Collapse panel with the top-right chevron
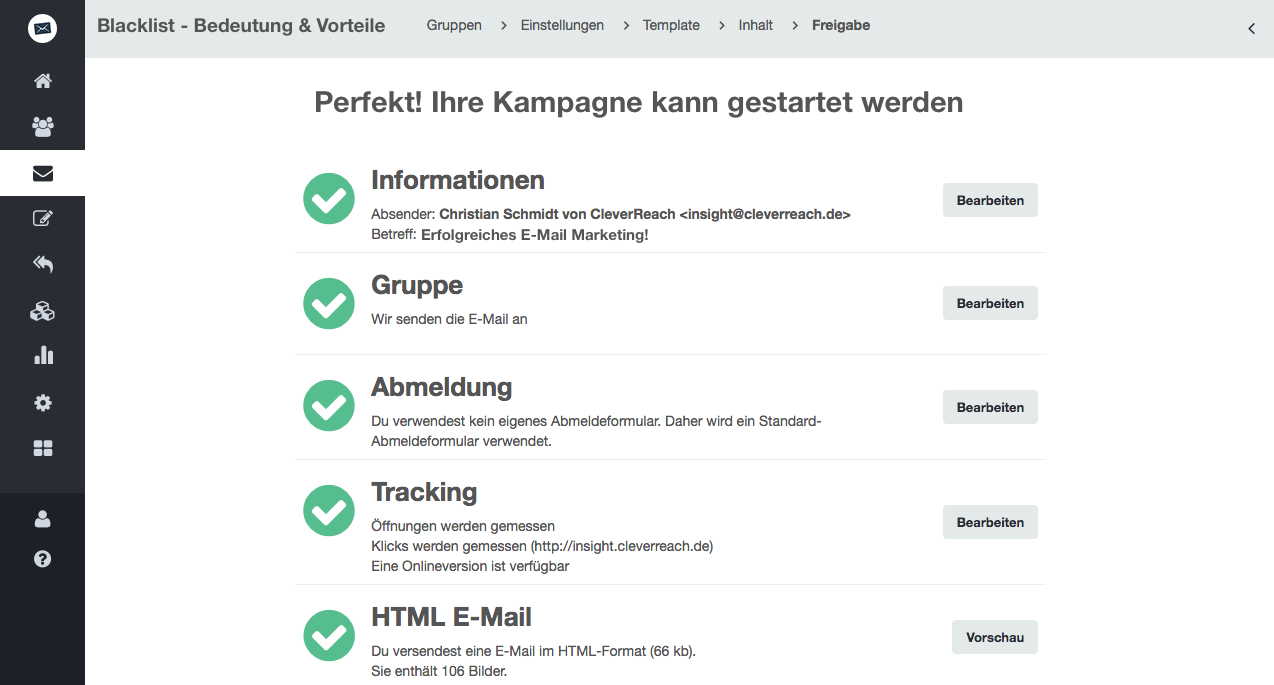The width and height of the screenshot is (1274, 685). (x=1251, y=28)
